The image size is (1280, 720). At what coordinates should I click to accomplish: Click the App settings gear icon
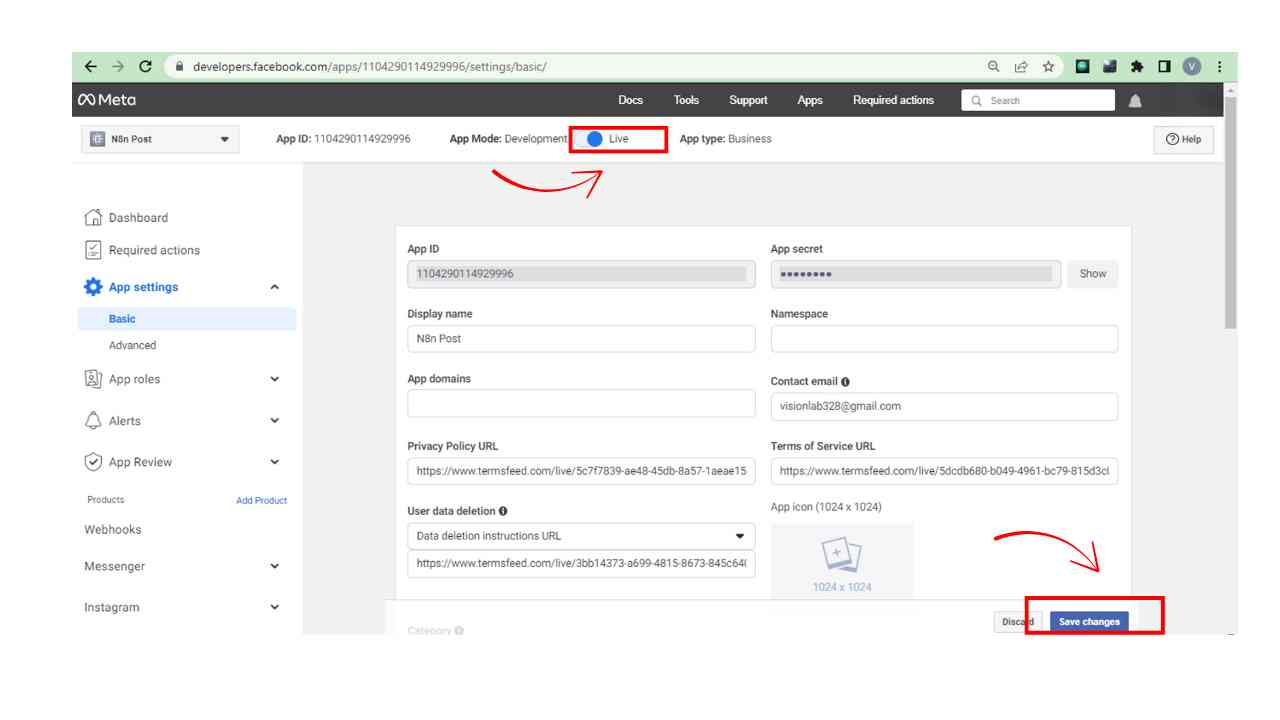coord(93,287)
